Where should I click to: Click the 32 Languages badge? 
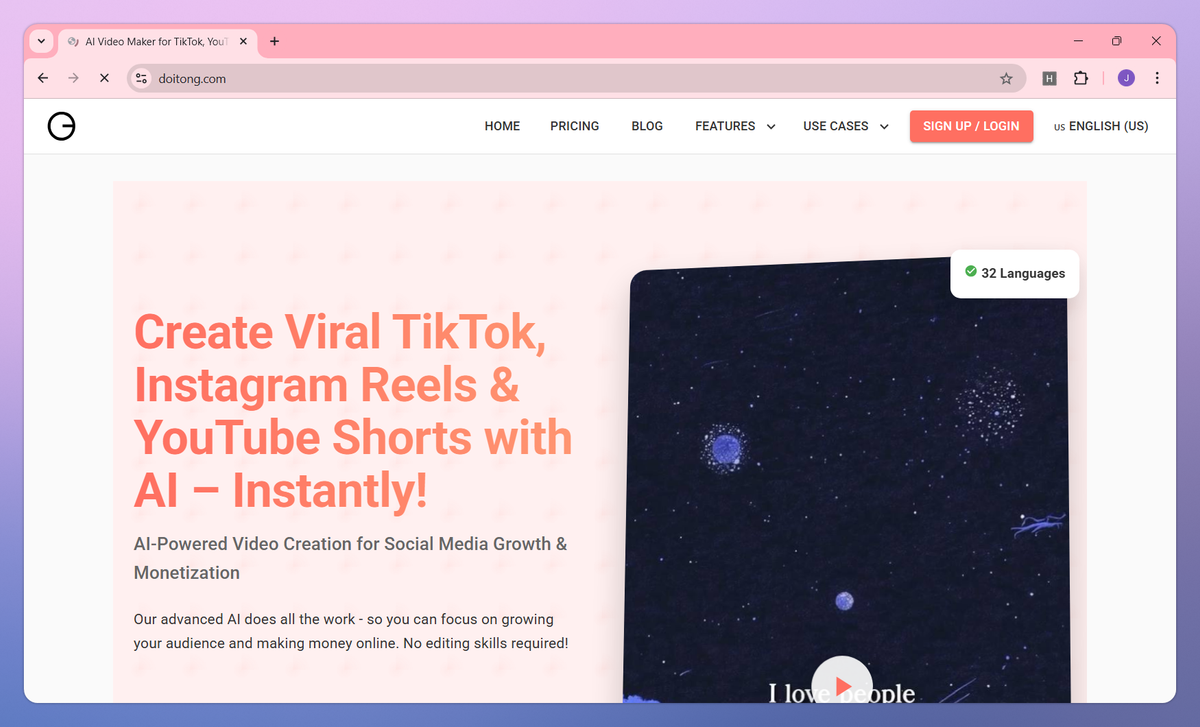click(x=1015, y=273)
